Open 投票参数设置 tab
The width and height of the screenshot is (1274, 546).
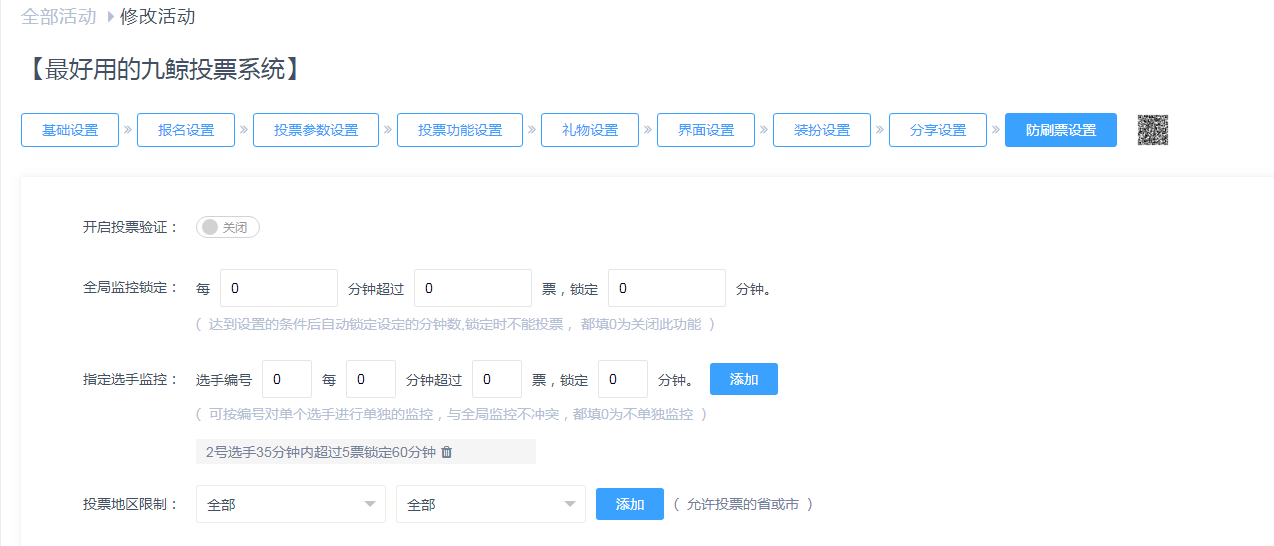(x=316, y=130)
